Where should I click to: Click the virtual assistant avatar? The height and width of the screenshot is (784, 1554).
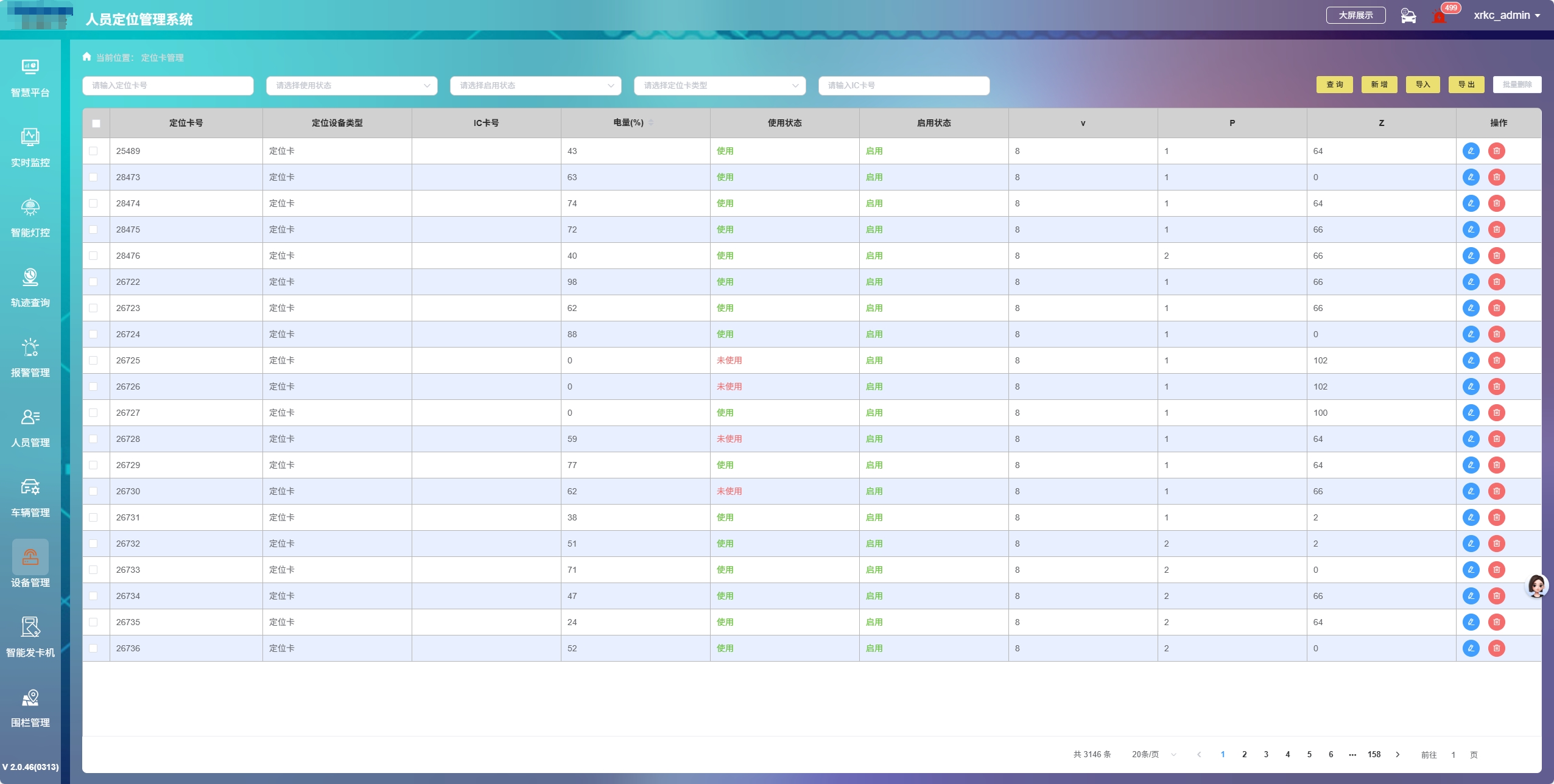pyautogui.click(x=1536, y=586)
